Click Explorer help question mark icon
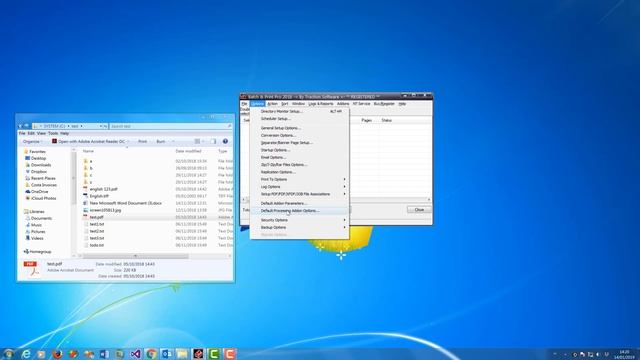This screenshot has height=360, width=640. 225,141
